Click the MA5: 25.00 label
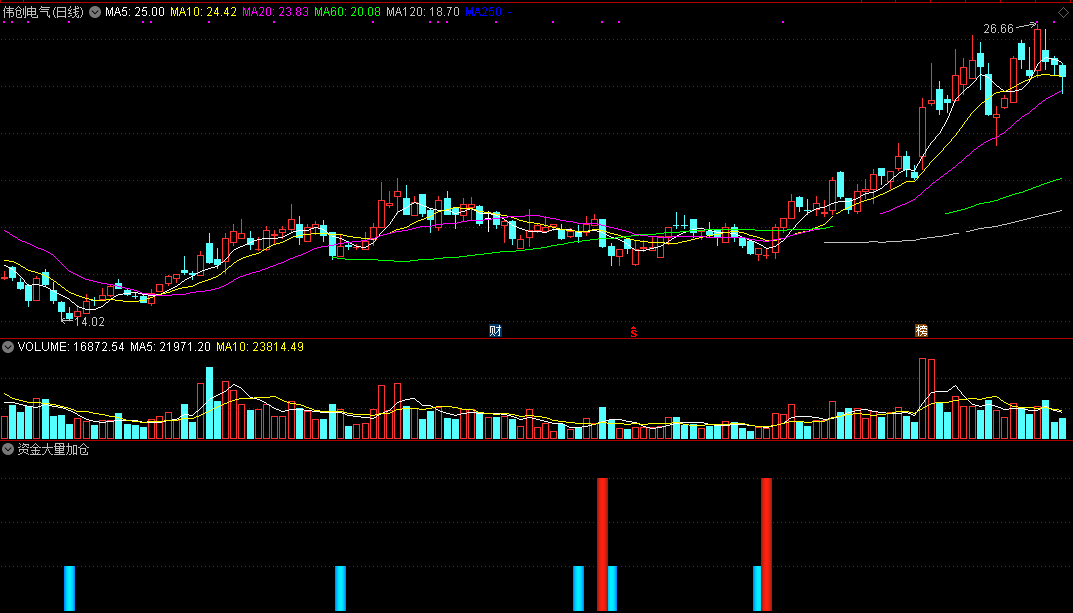 pyautogui.click(x=135, y=12)
